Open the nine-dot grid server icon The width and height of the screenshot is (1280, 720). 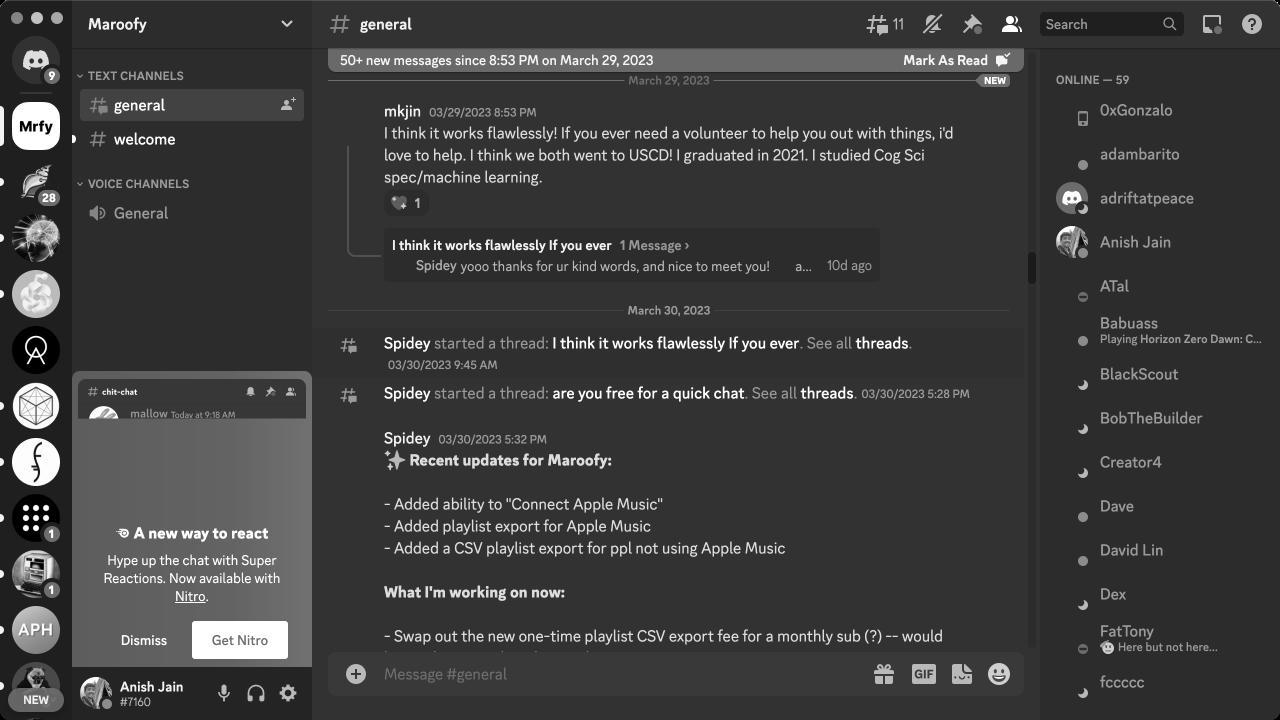tap(36, 518)
